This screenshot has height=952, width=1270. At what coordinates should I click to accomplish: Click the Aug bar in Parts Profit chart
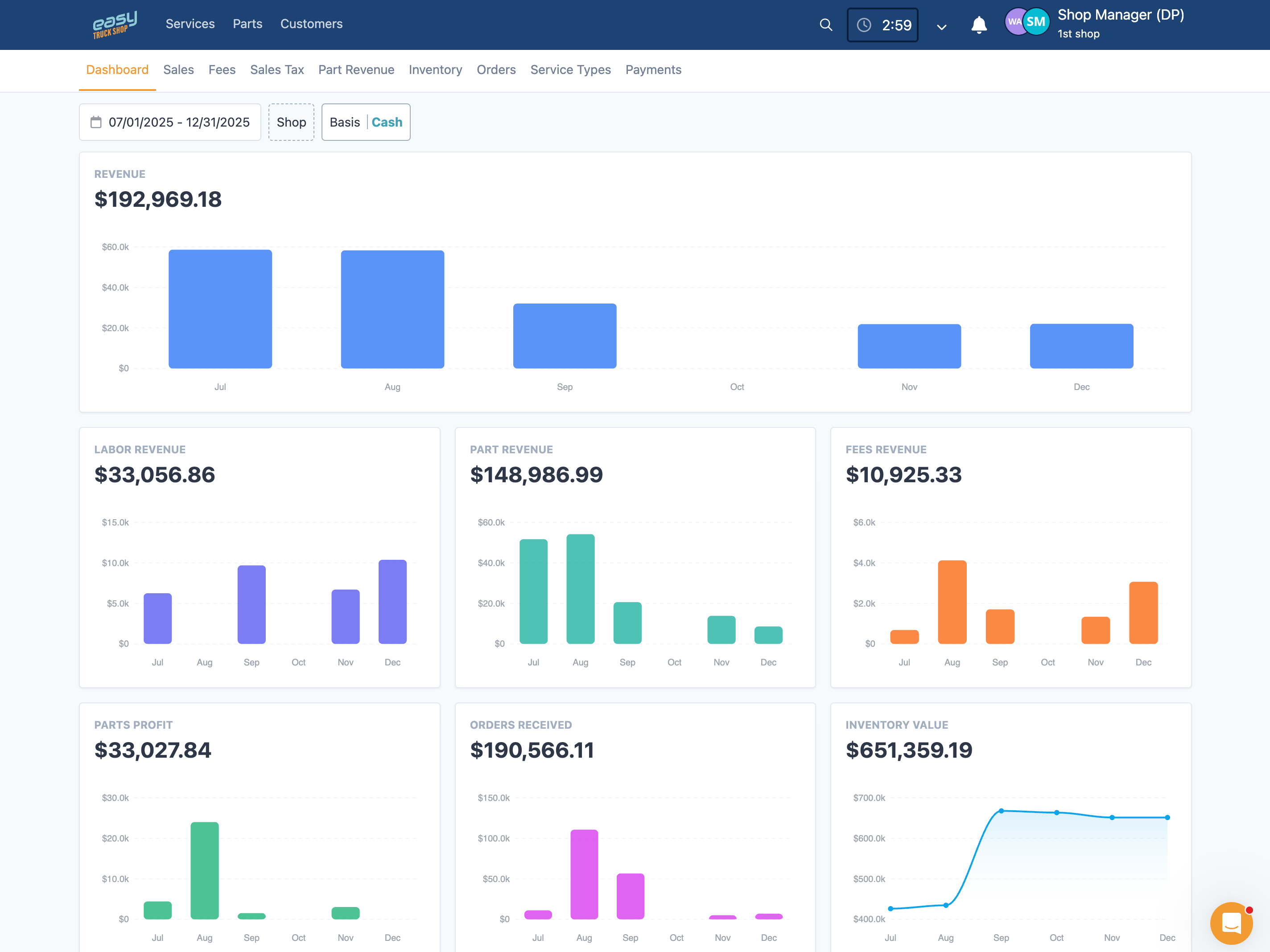[204, 870]
